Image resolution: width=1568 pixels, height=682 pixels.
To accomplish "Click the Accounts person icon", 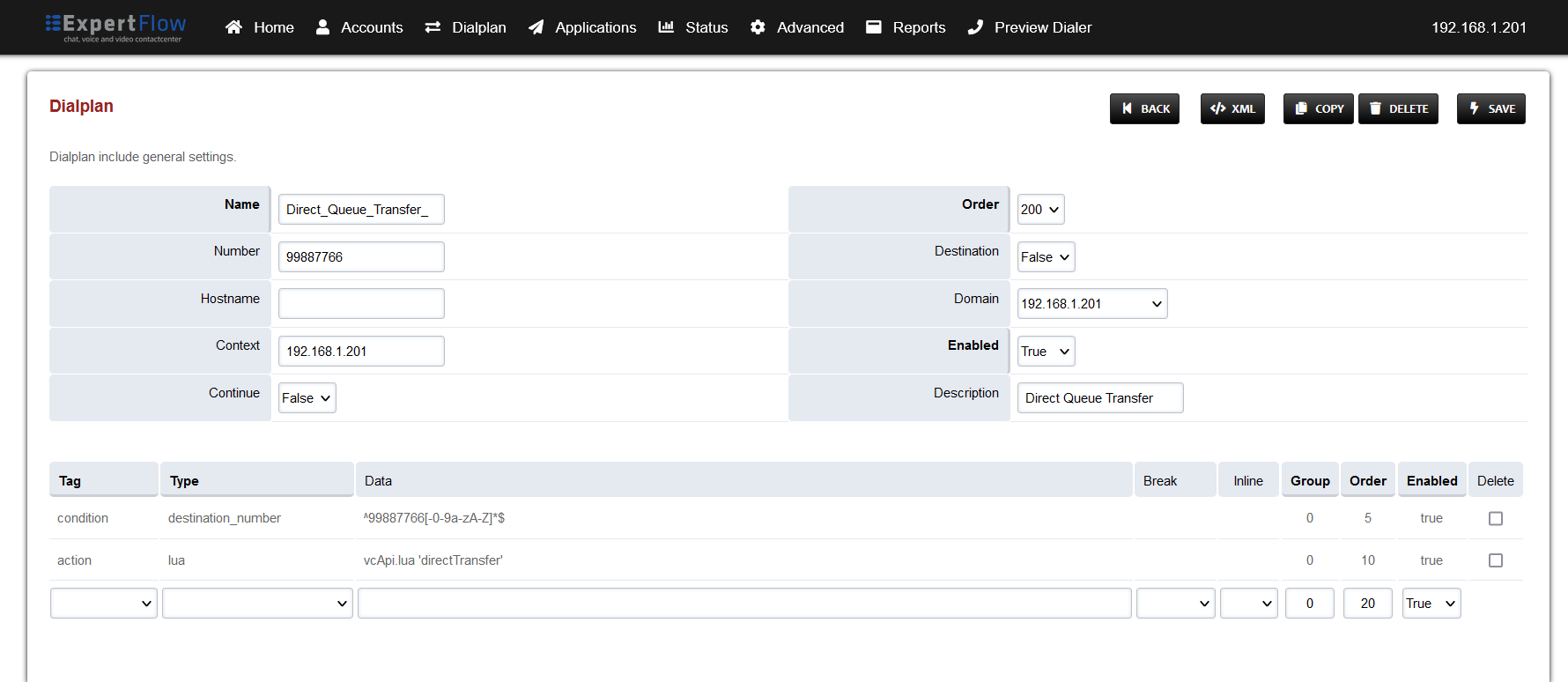I will pos(323,27).
